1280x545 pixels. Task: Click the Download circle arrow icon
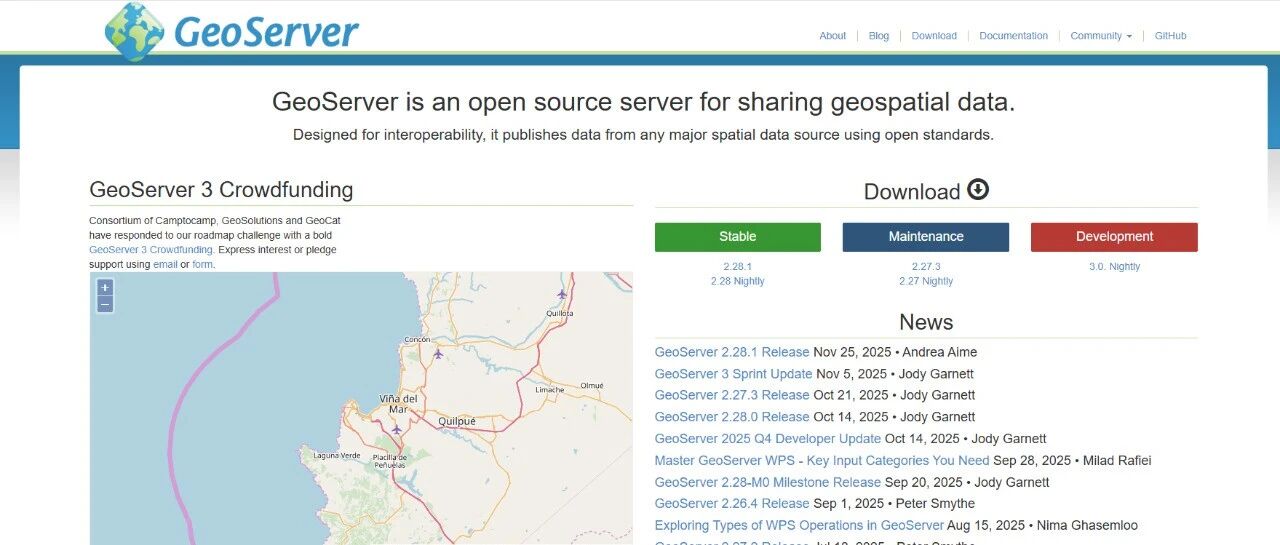tap(978, 189)
